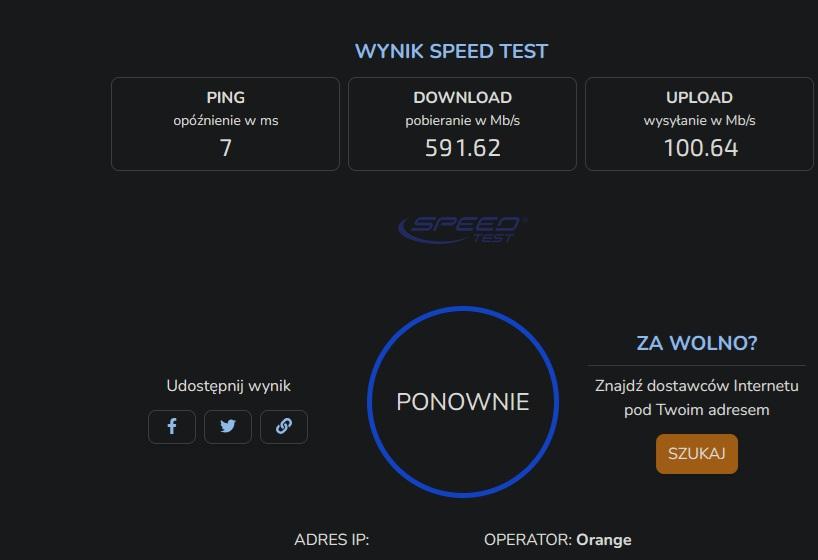Click the WYNIK SPEED TEST heading
The width and height of the screenshot is (818, 560).
click(451, 52)
